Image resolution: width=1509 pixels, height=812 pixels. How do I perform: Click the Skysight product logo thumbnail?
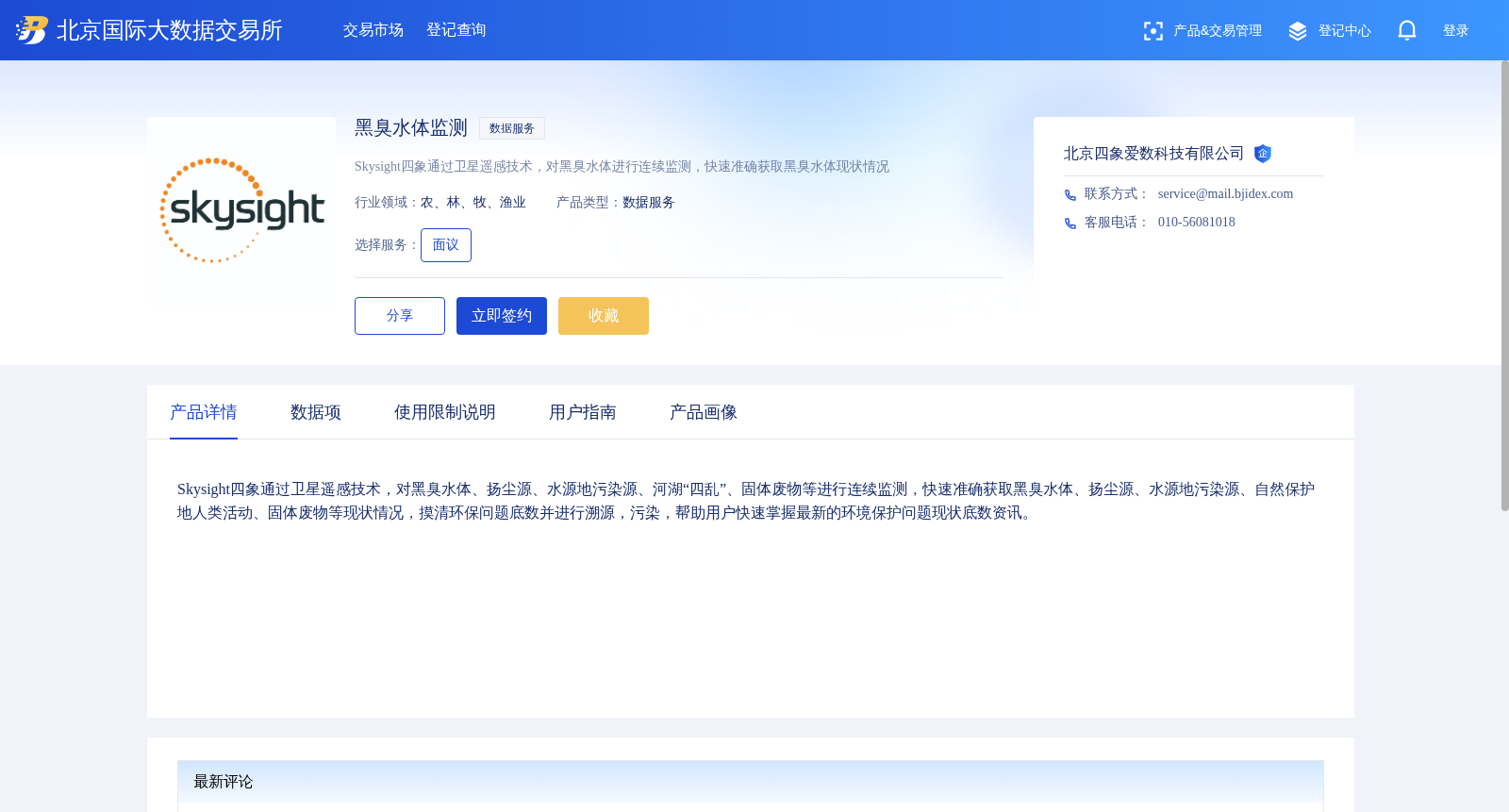241,209
